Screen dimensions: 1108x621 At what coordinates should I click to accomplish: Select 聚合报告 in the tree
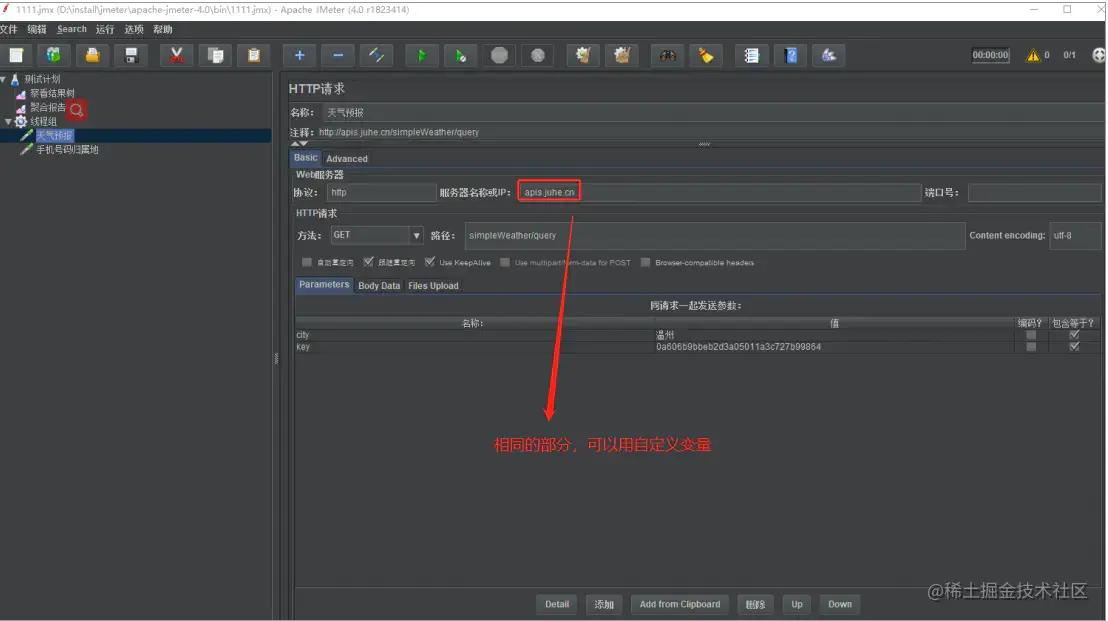47,107
